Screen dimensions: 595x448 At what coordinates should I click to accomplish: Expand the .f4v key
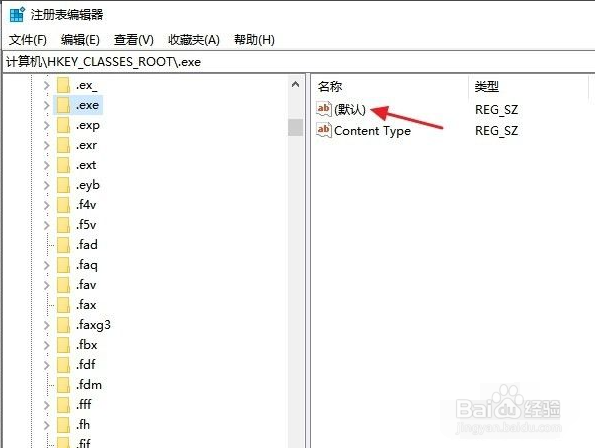coord(47,205)
